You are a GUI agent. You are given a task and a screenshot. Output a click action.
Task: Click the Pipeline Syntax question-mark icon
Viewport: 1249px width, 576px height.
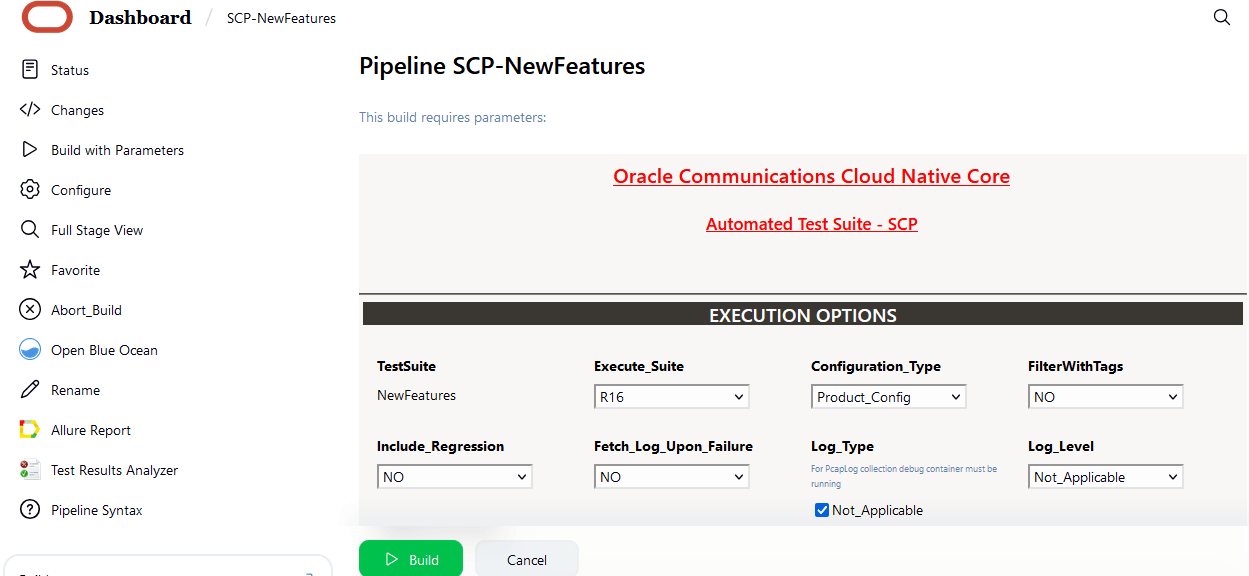30,510
